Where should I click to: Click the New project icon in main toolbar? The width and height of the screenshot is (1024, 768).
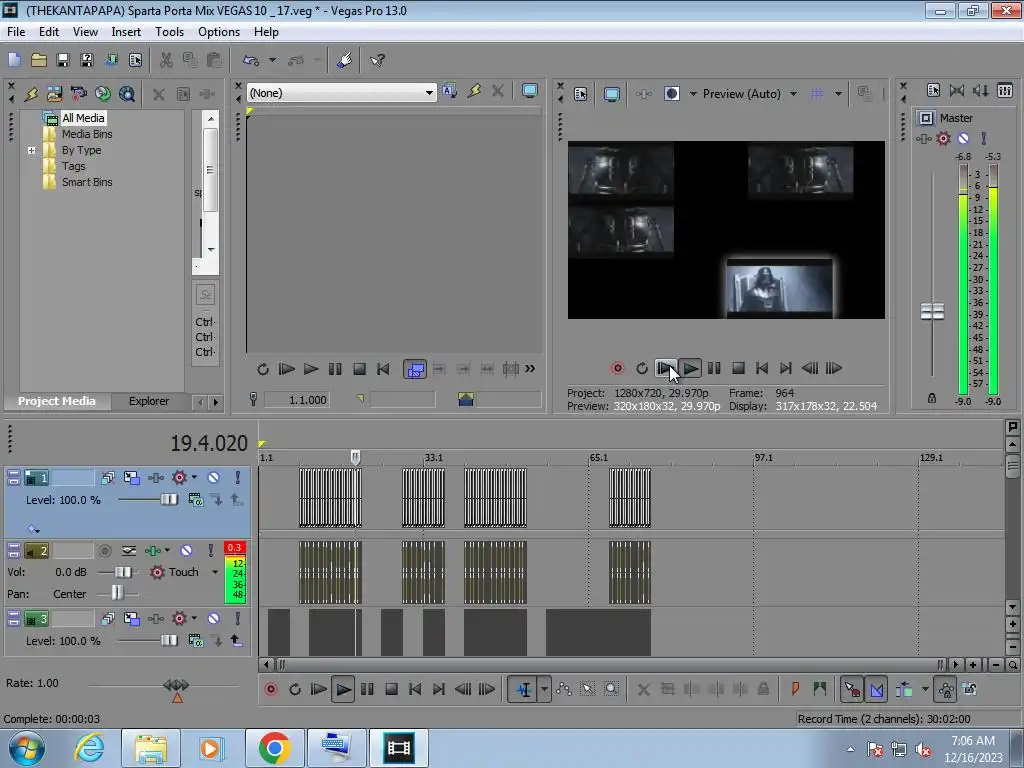tap(14, 60)
